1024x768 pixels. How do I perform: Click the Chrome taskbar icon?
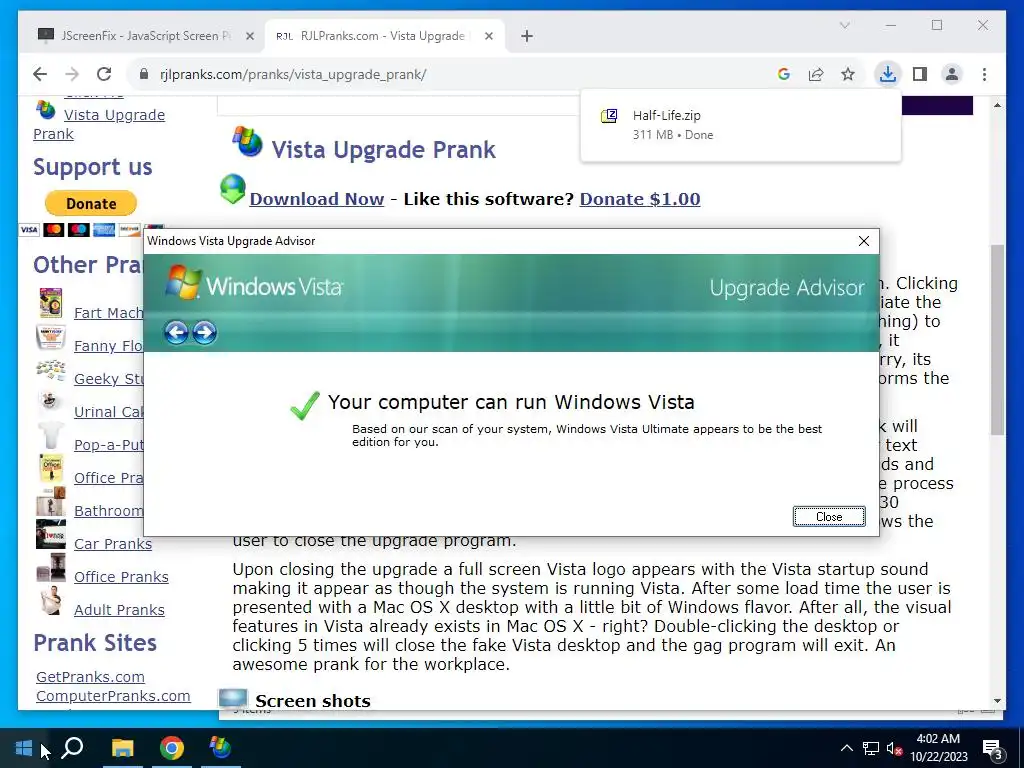pyautogui.click(x=172, y=748)
